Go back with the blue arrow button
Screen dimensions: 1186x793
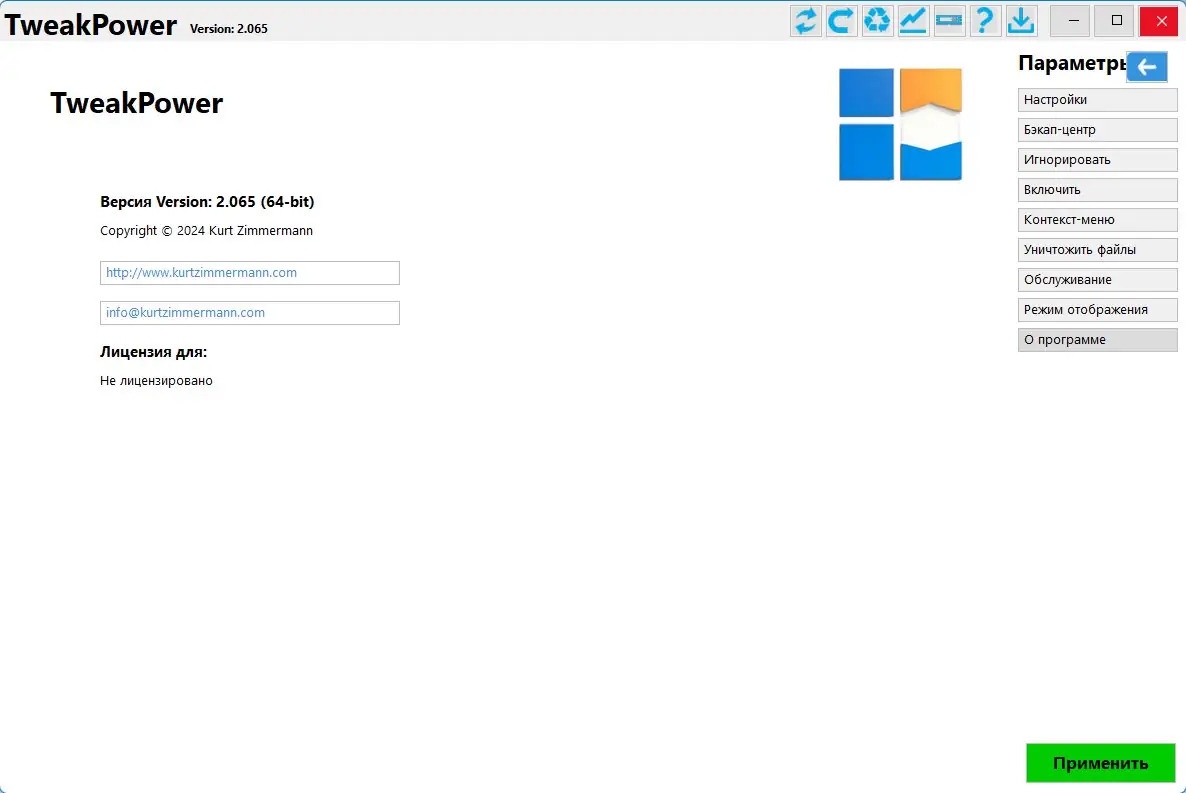tap(1147, 67)
